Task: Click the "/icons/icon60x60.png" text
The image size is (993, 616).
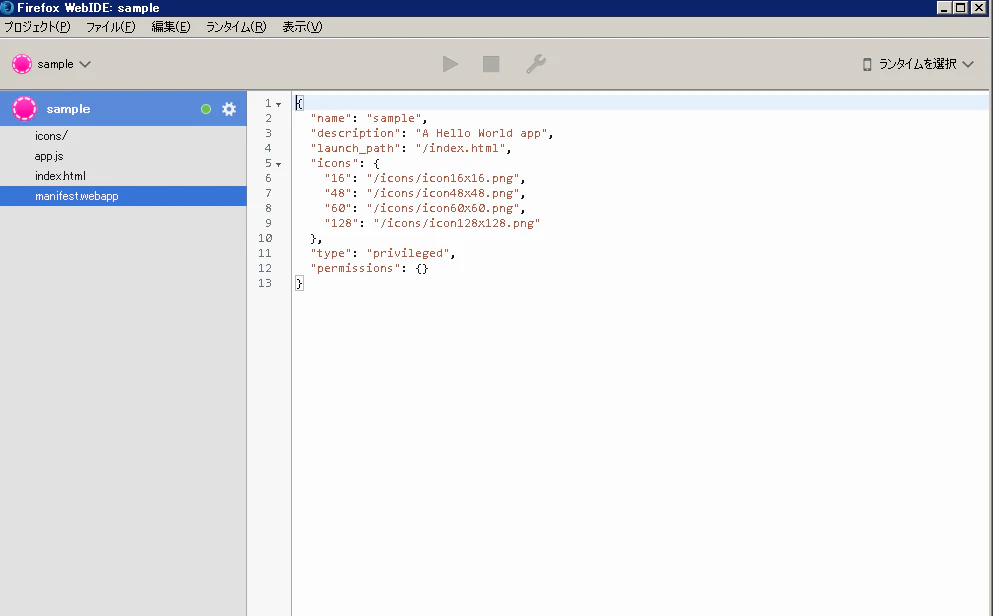Action: (443, 208)
